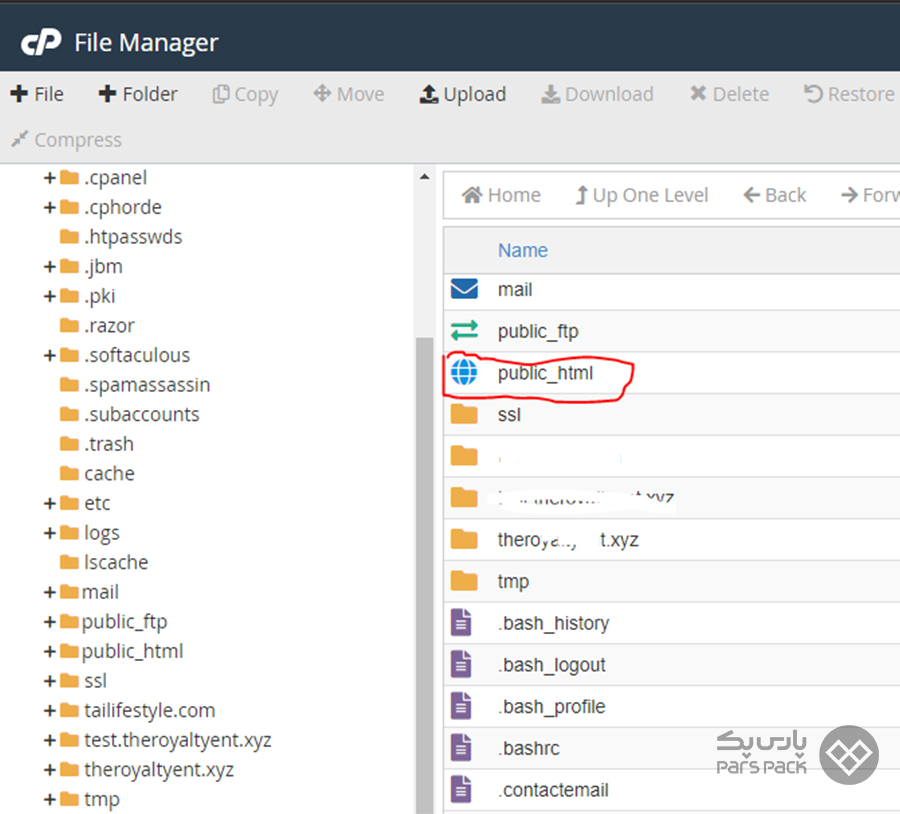
Task: Click the .contactemail file icon
Action: pyautogui.click(x=461, y=789)
